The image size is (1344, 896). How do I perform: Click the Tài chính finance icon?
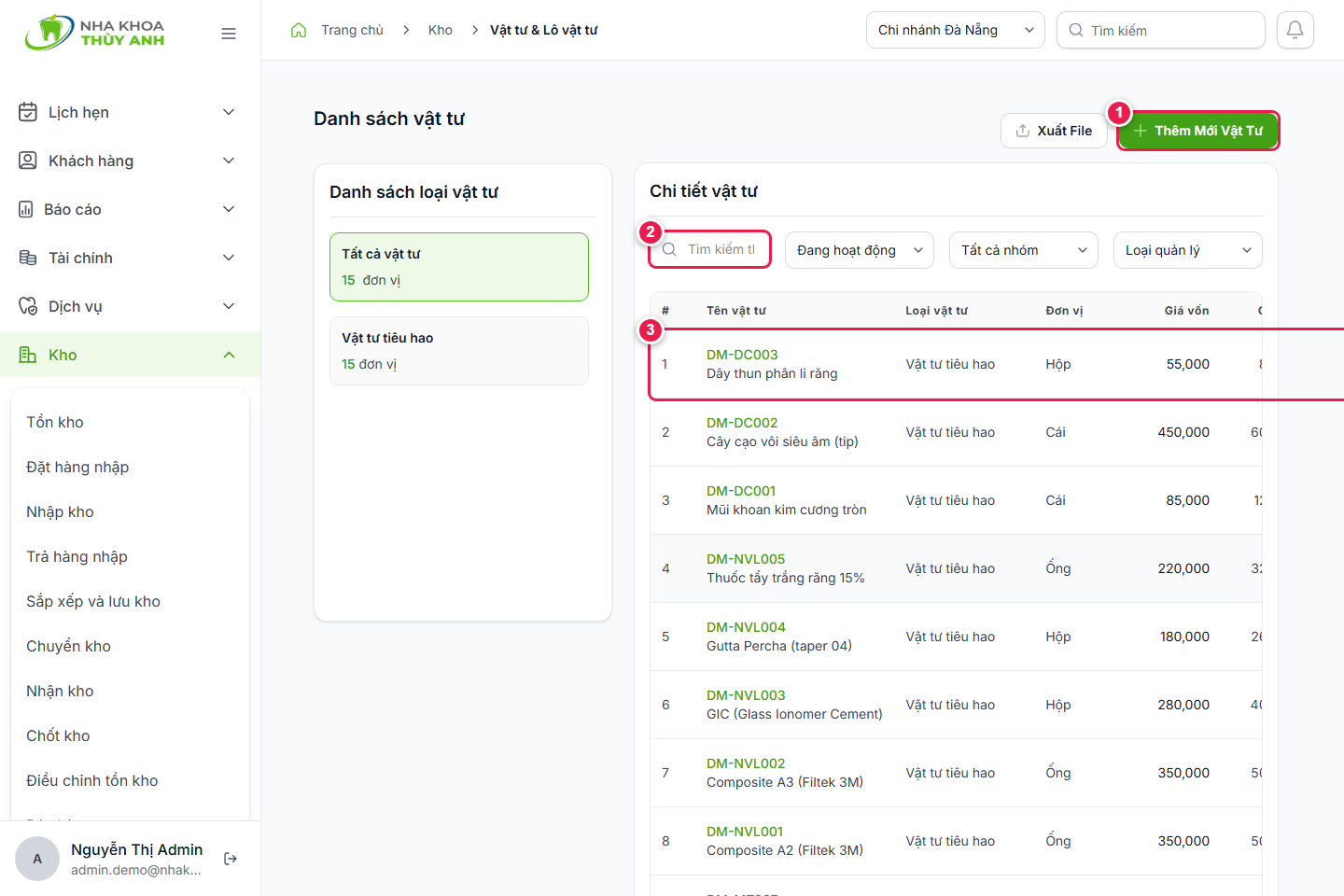pyautogui.click(x=28, y=258)
